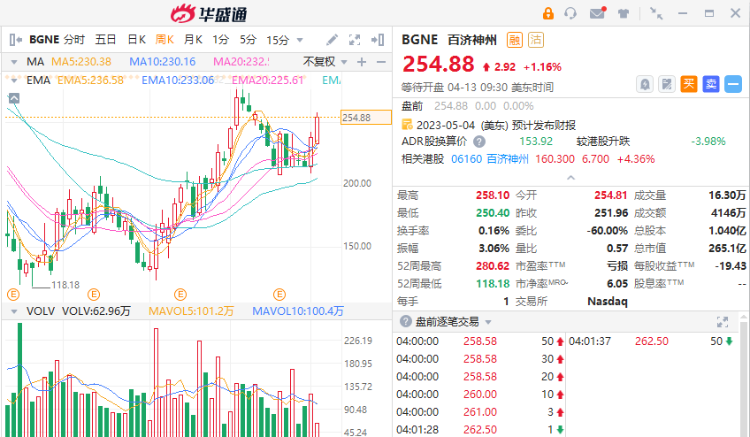The image size is (750, 437).
Task: Click the price alert bell icon
Action: pos(645,84)
